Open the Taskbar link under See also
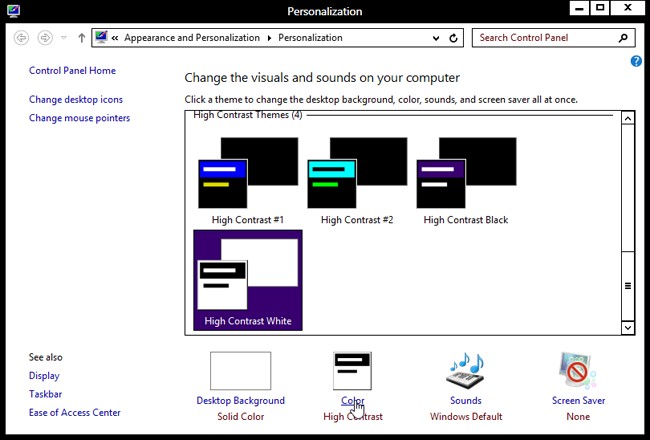This screenshot has width=650, height=440. (45, 394)
